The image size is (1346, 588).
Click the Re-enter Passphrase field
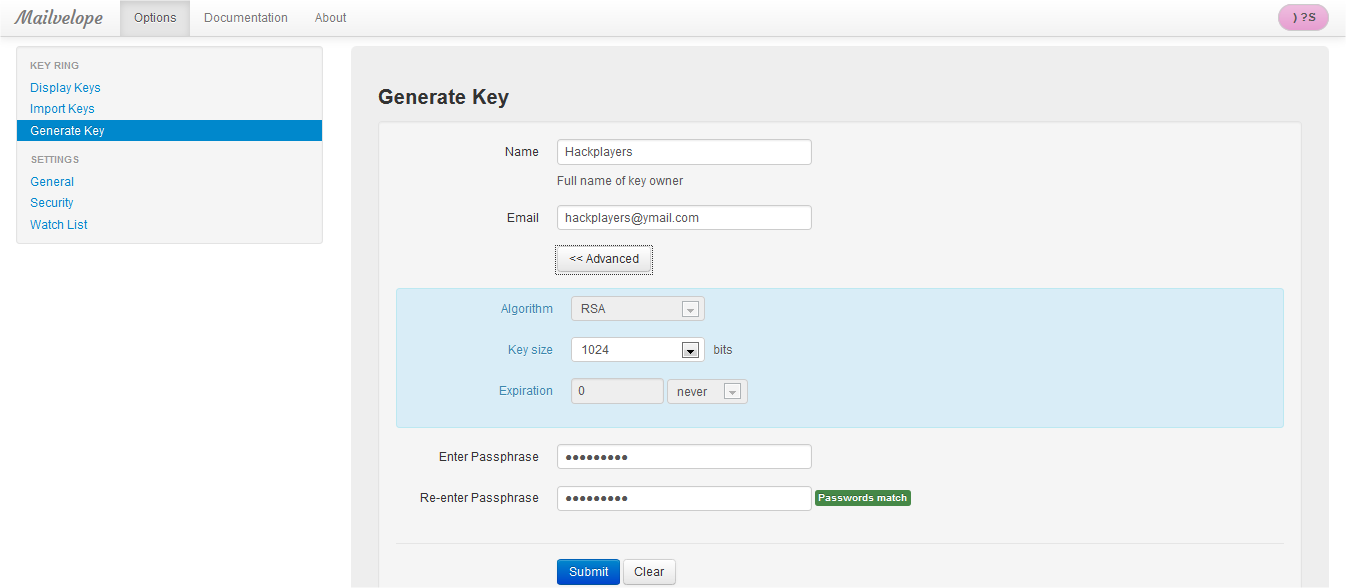click(684, 498)
